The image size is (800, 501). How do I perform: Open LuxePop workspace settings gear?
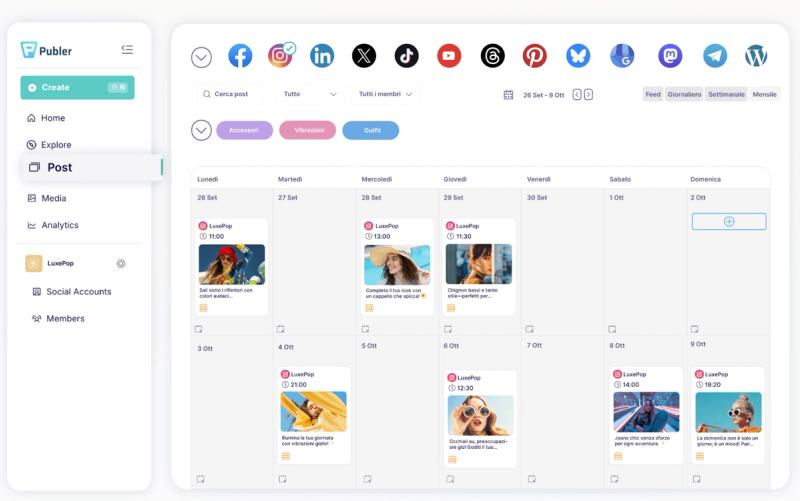(121, 263)
